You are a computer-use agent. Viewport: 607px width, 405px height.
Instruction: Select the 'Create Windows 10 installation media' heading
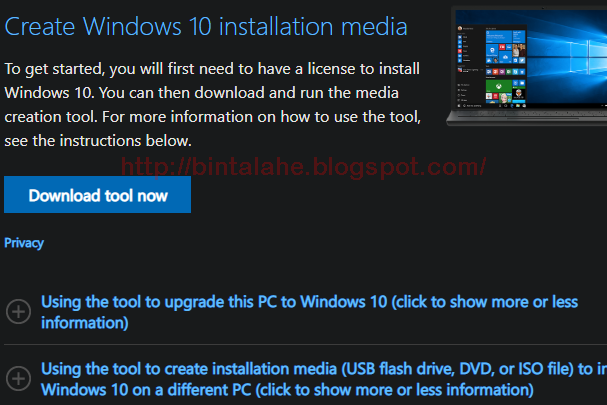[206, 26]
